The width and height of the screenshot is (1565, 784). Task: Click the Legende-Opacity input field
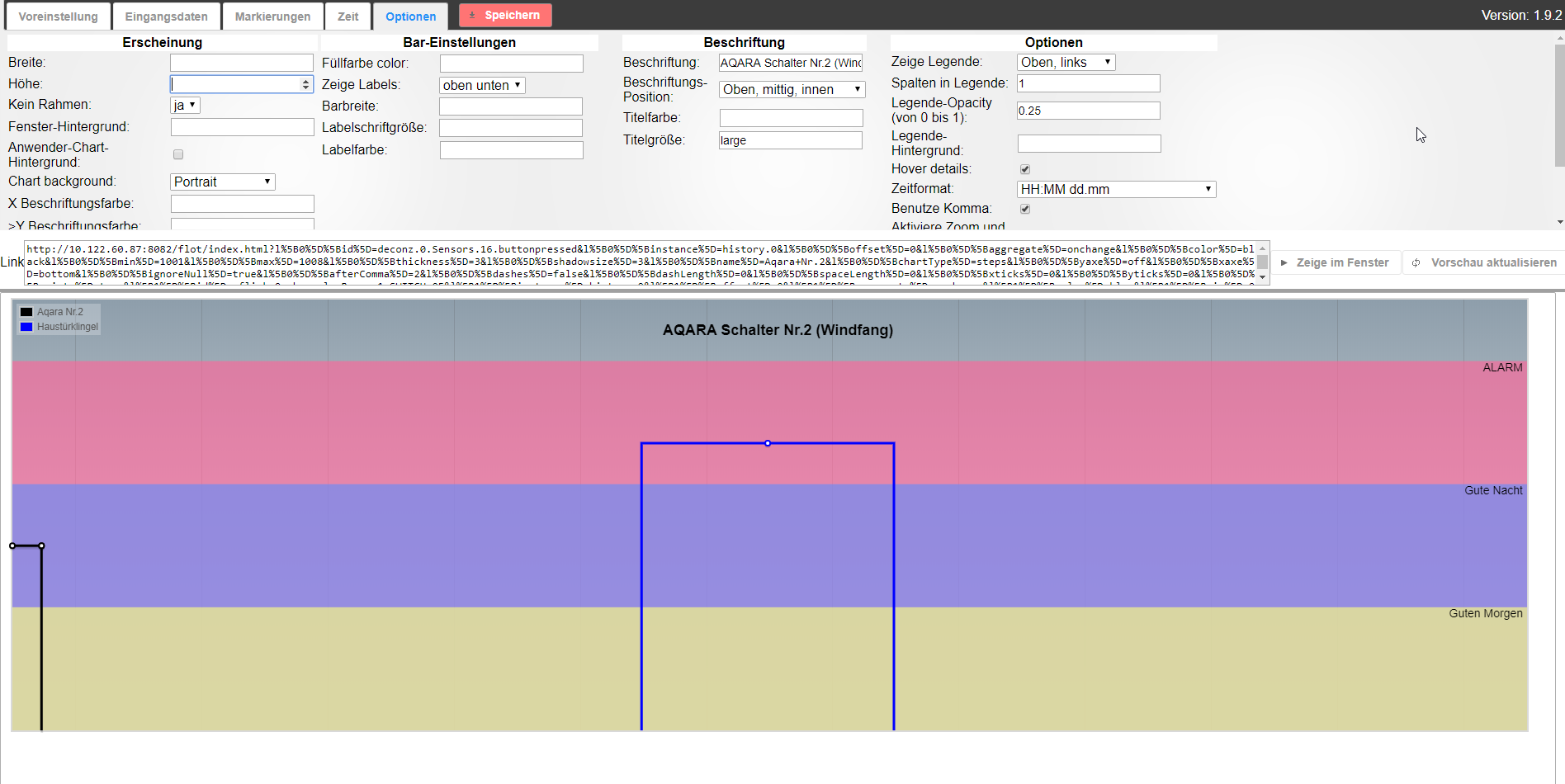[x=1089, y=111]
